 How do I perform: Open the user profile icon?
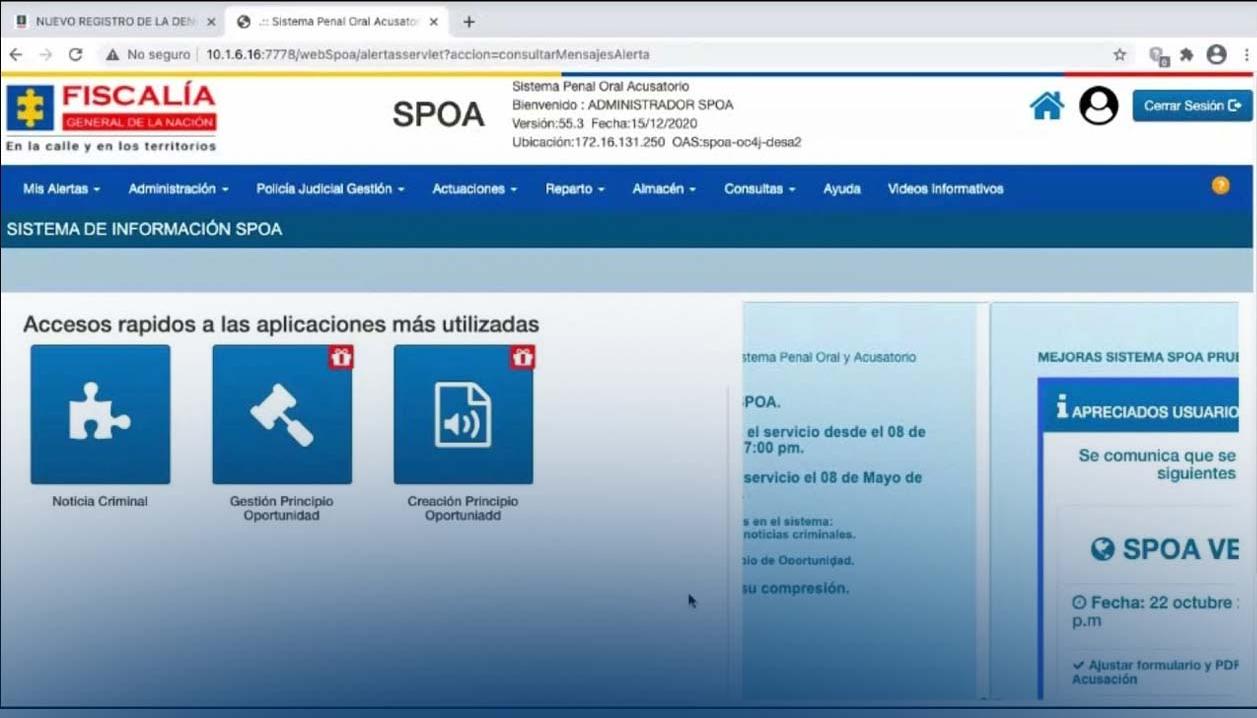pos(1098,105)
